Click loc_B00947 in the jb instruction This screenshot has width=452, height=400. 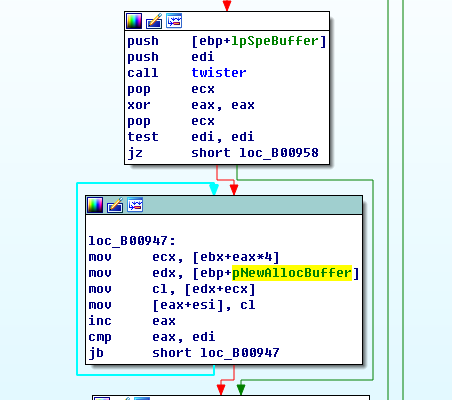239,353
